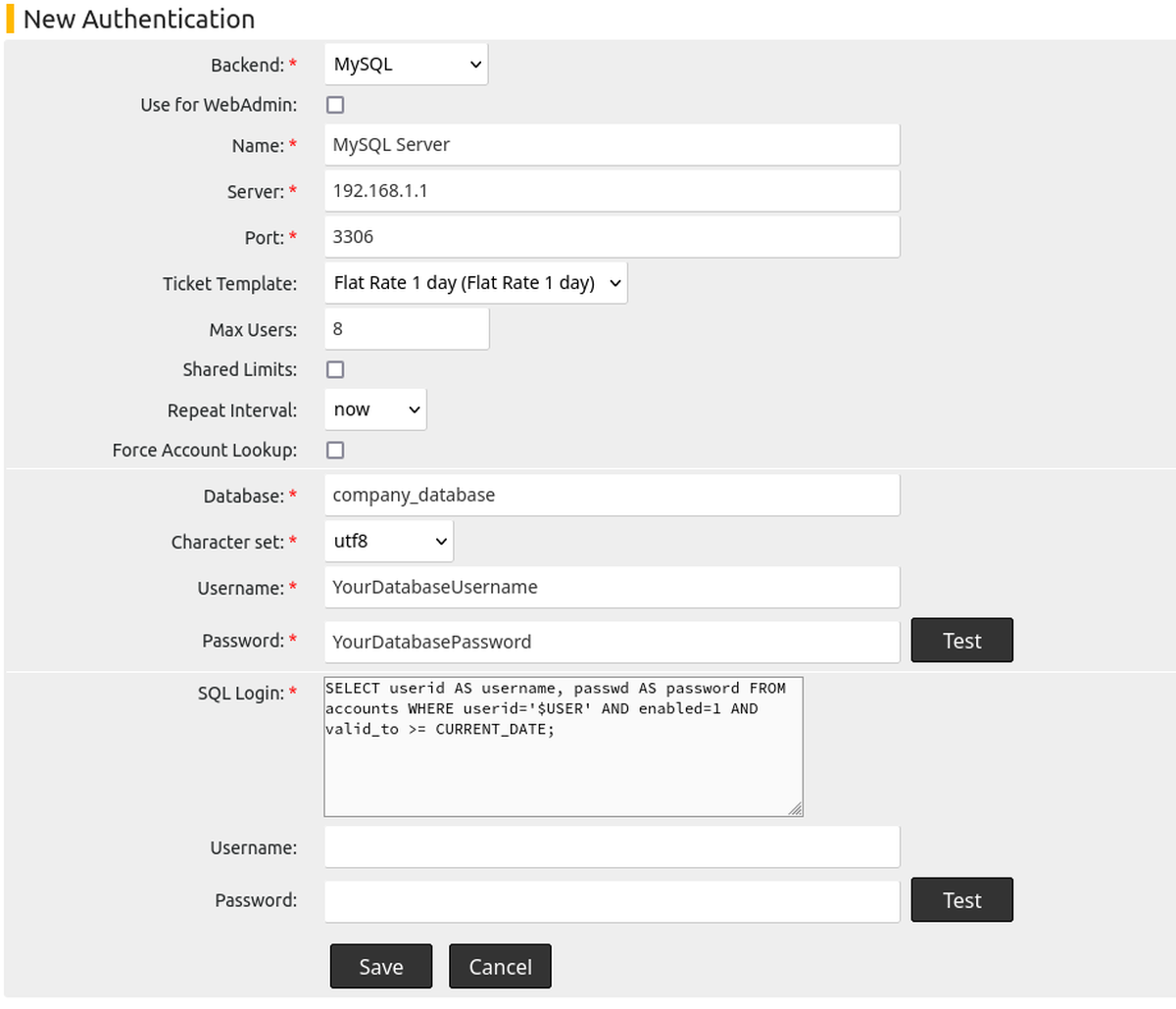Click the Database name field
1176x1009 pixels.
click(612, 495)
